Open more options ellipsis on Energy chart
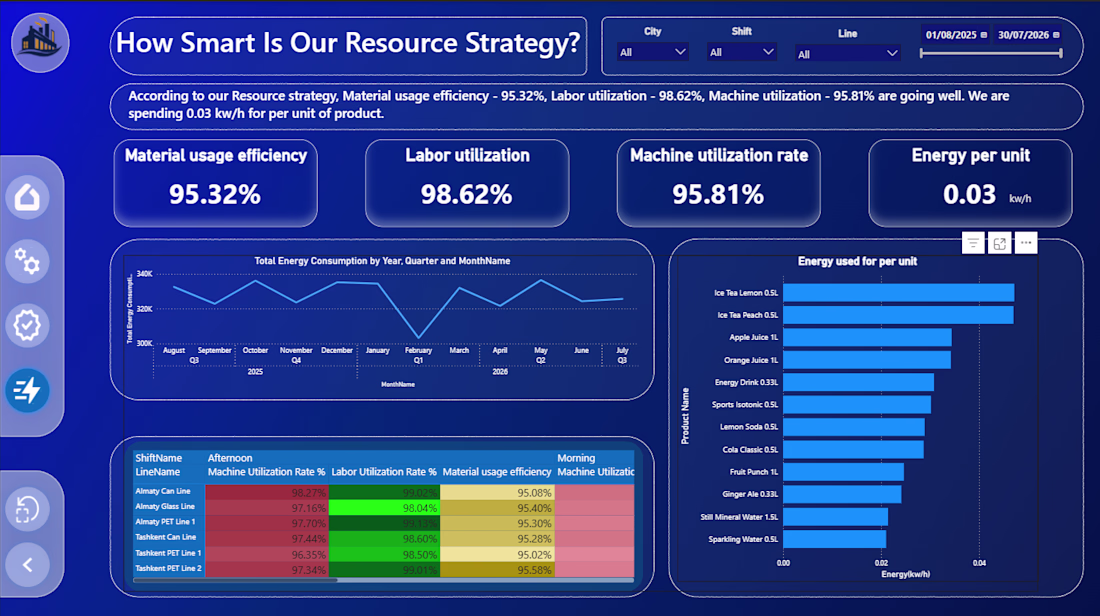 pyautogui.click(x=1026, y=243)
